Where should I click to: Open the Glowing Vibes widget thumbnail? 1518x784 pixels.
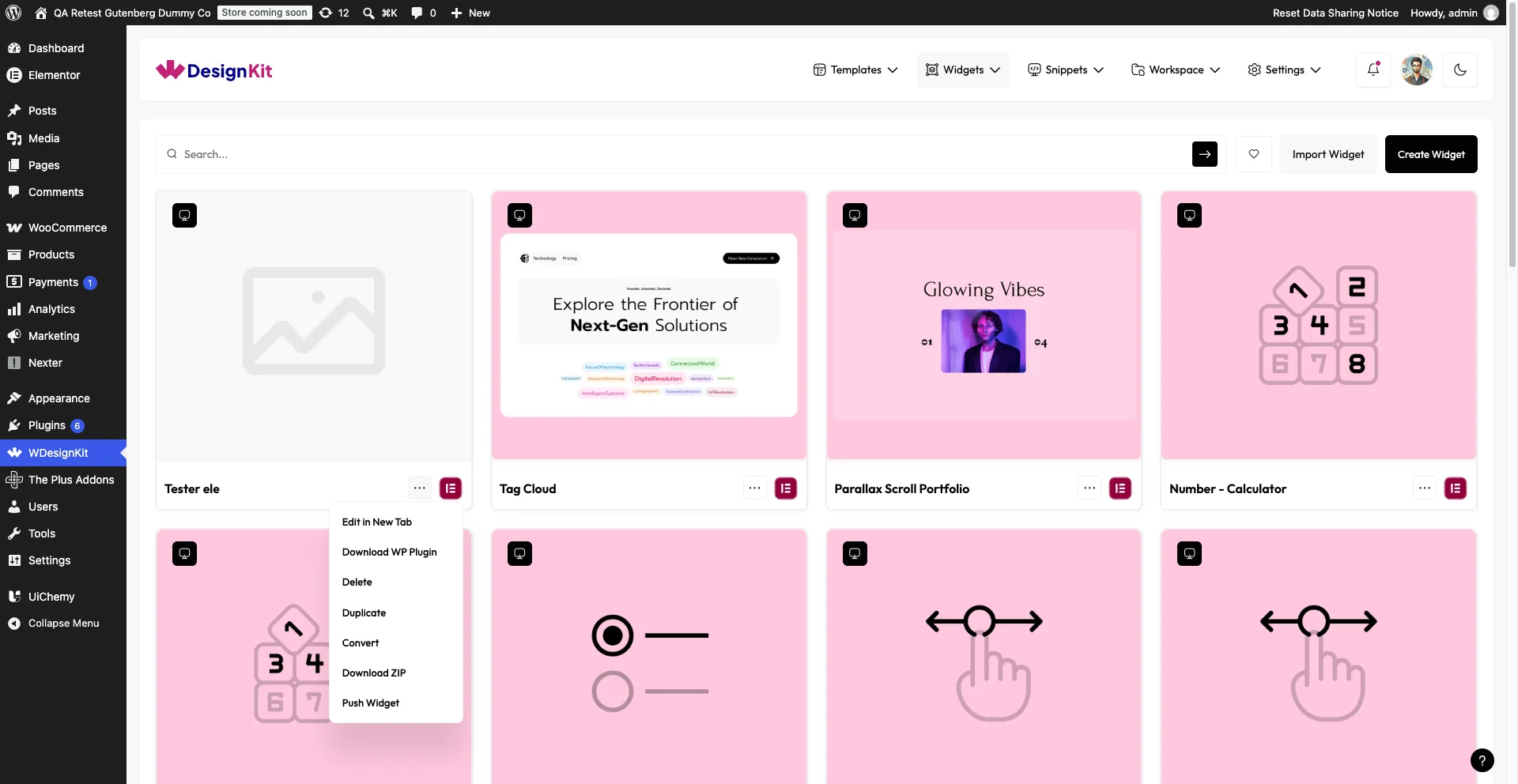pyautogui.click(x=984, y=326)
